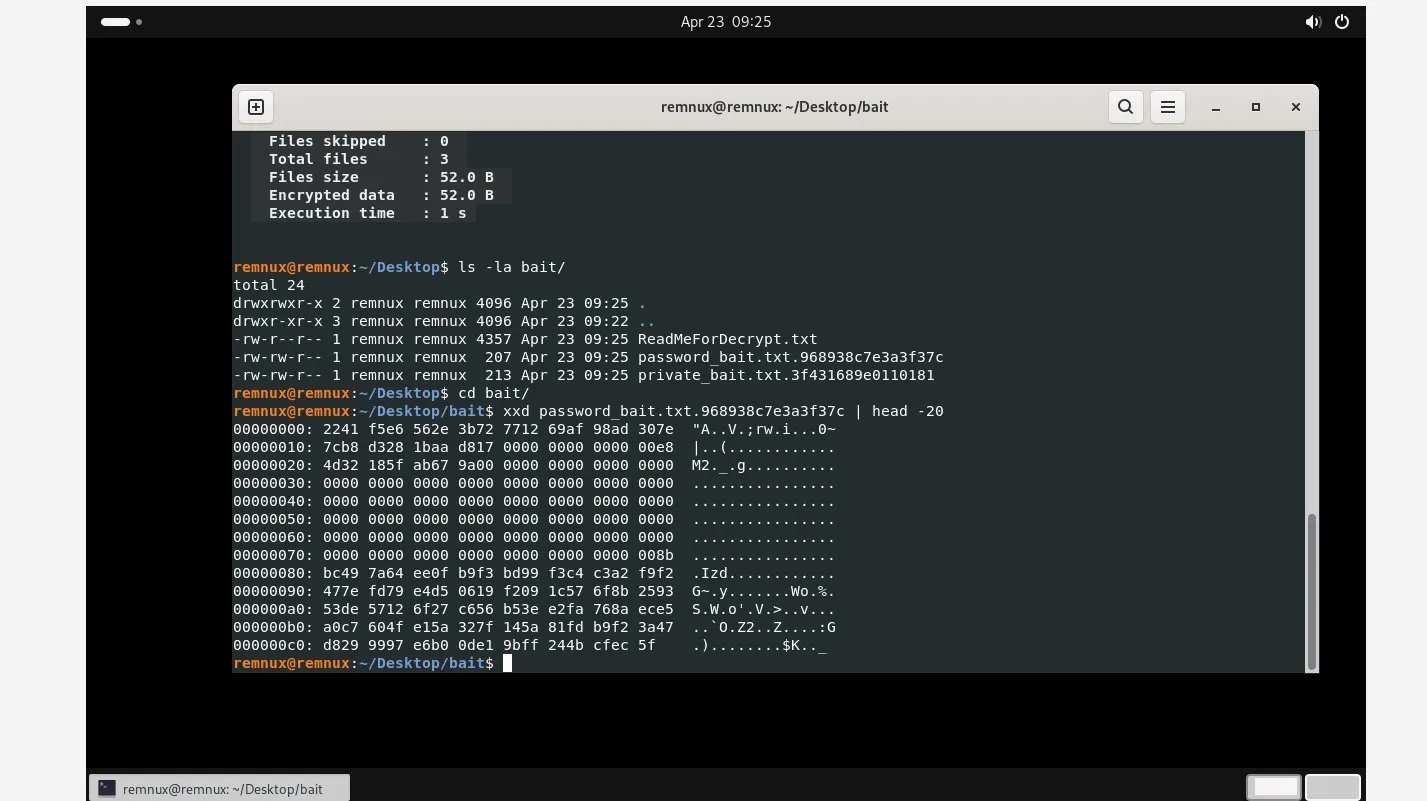Toggle maximize using the window restore control

(x=1255, y=107)
